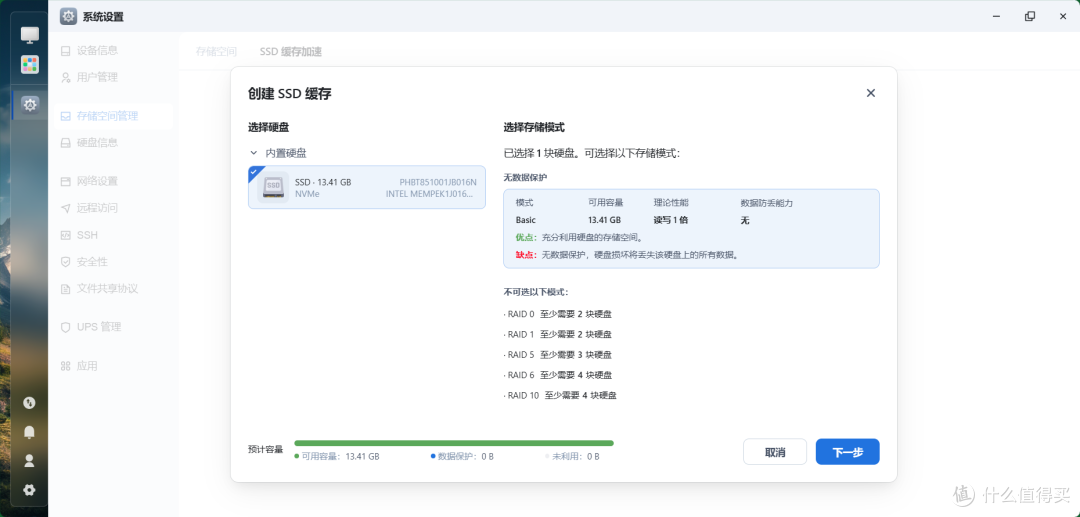This screenshot has width=1080, height=517.
Task: Maximize the 系统设置 window
Action: pos(1030,16)
